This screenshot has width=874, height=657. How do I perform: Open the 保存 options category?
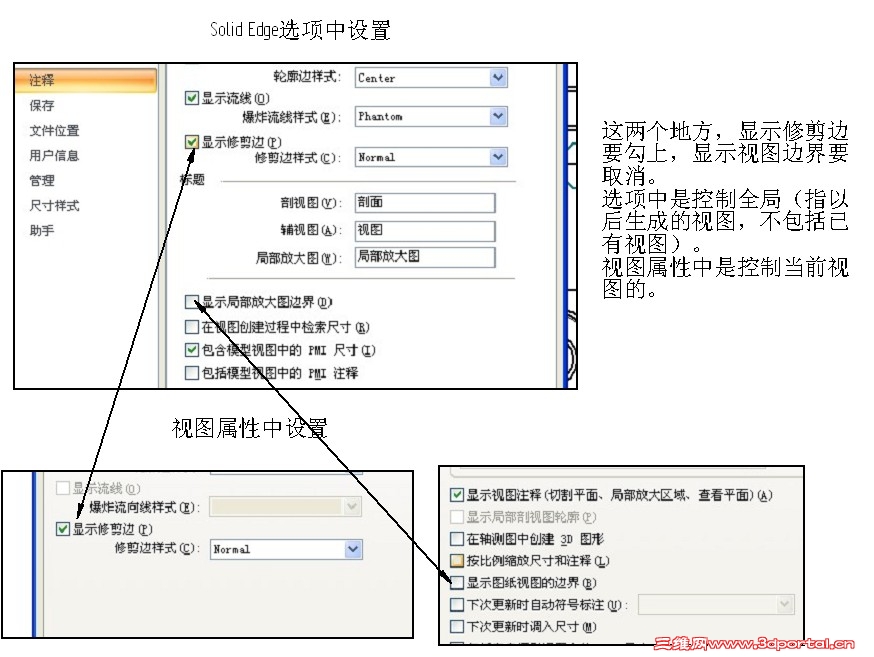point(42,105)
